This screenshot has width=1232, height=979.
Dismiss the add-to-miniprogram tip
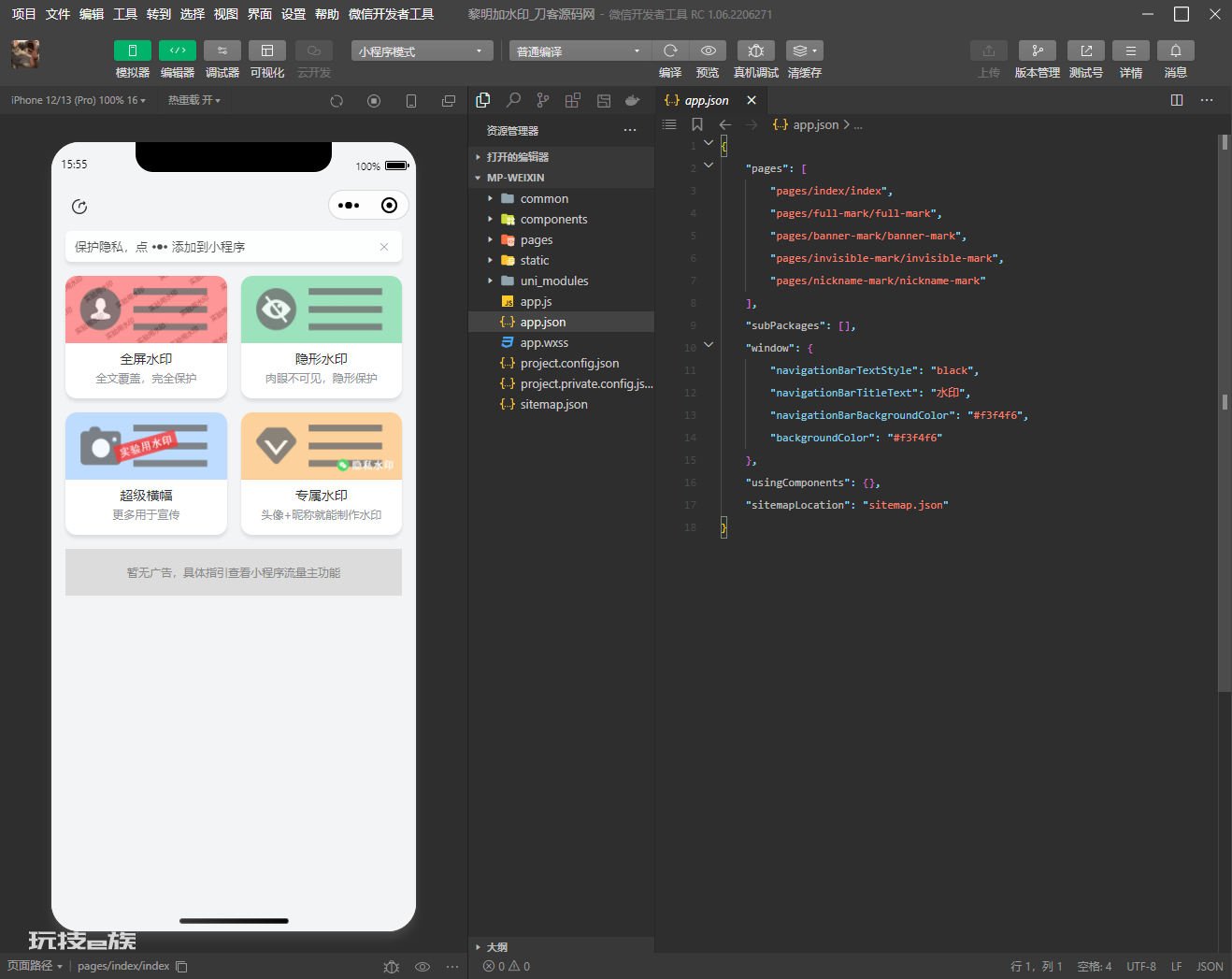point(384,247)
